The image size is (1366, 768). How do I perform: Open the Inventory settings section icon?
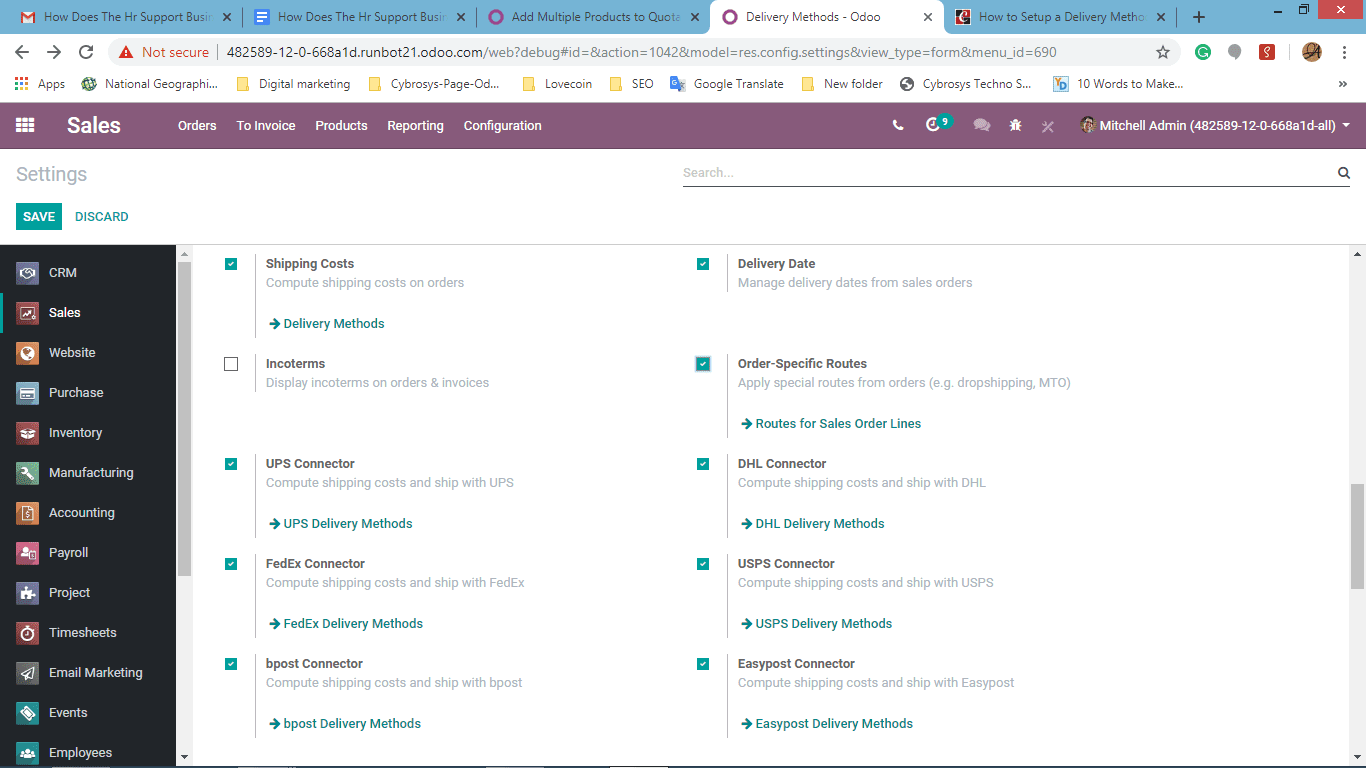(x=28, y=433)
